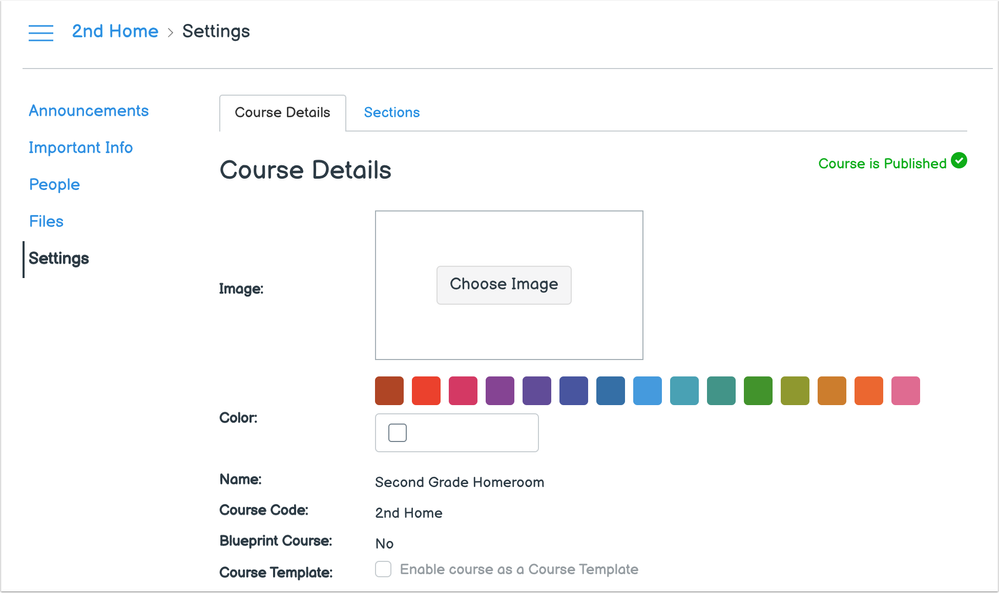The height and width of the screenshot is (593, 999).
Task: Click the custom color hex input field
Action: (x=457, y=433)
